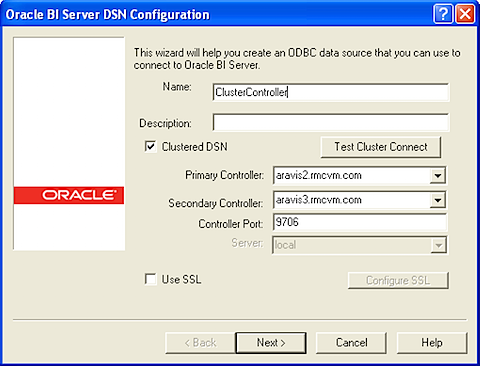The image size is (480, 366).
Task: Click Secondary Controller text aravis3.rmcvm.com
Action: [x=319, y=200]
